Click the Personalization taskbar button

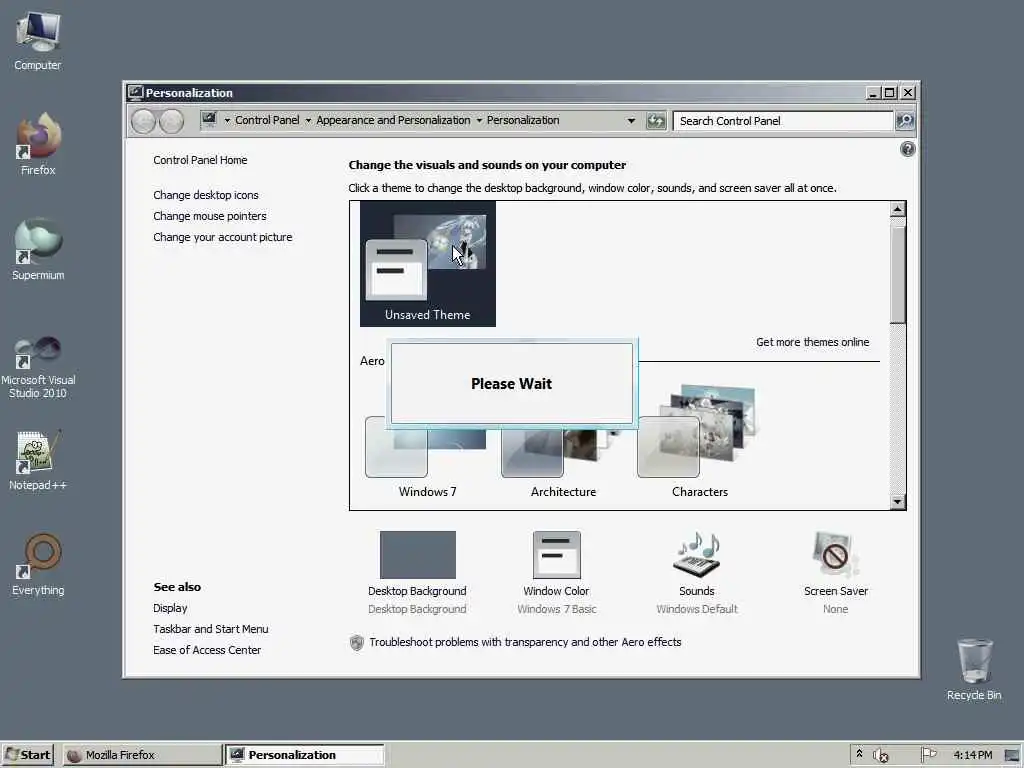(304, 755)
